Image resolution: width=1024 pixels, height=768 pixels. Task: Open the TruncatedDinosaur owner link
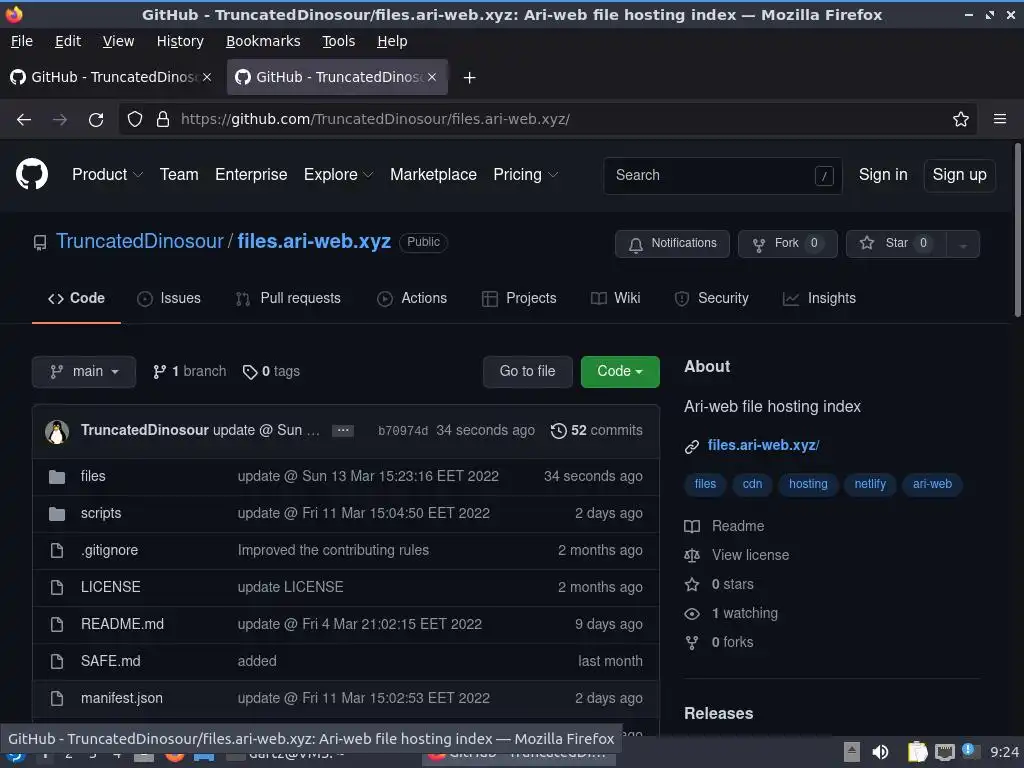click(x=139, y=241)
